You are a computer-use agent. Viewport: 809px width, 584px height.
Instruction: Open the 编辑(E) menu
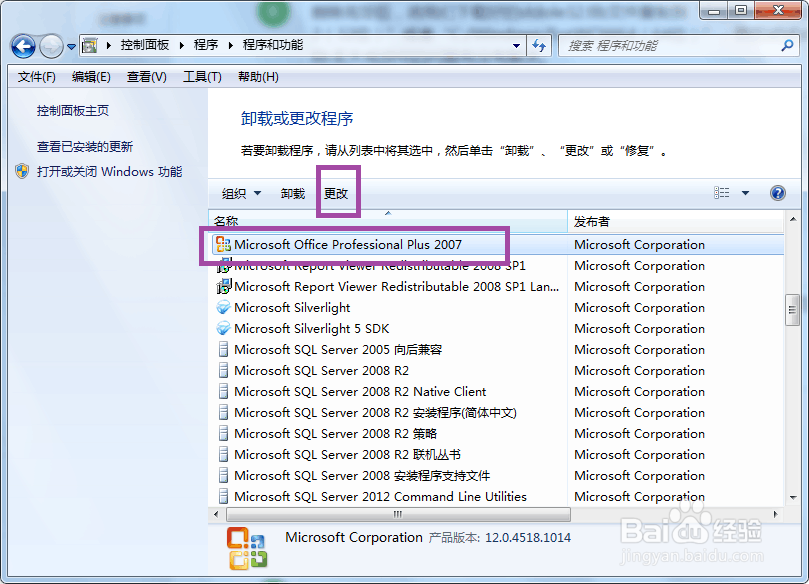click(91, 77)
